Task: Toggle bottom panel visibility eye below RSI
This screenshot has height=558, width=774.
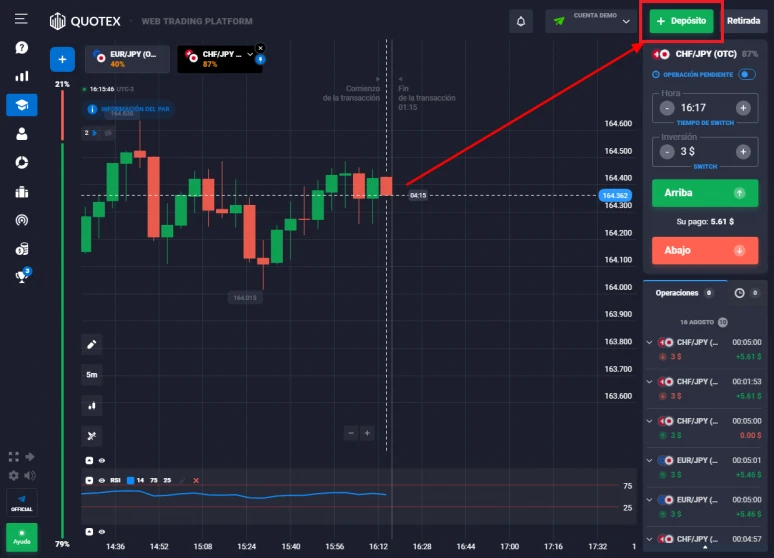Action: (x=102, y=532)
